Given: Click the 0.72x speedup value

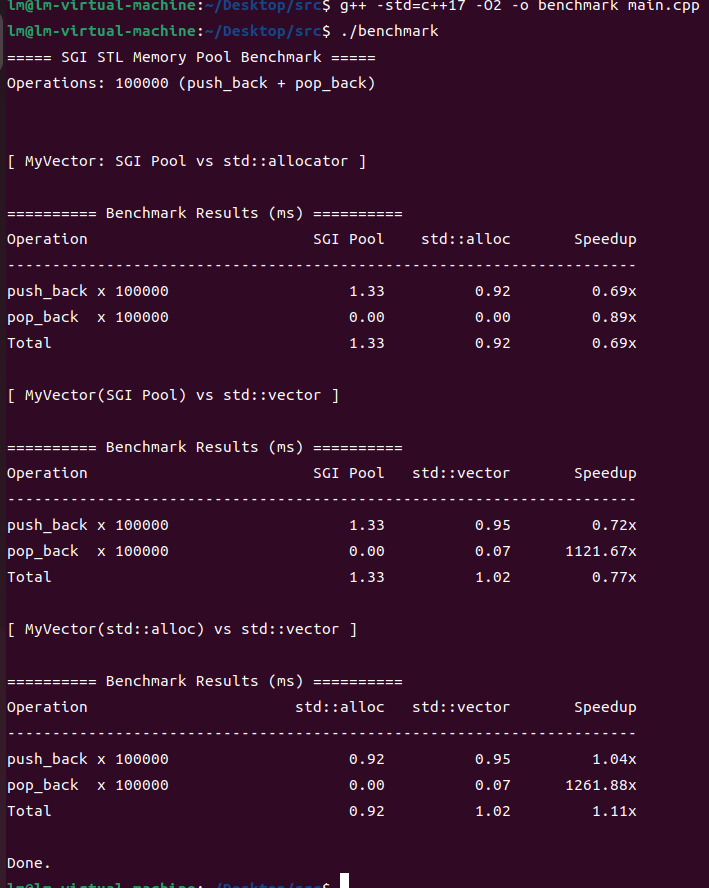Looking at the screenshot, I should click(614, 525).
